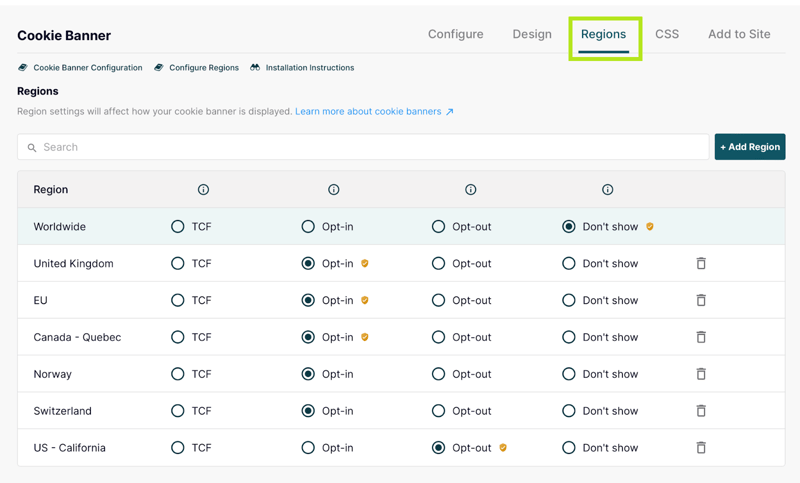Click info icon above Opt-out column
800x483 pixels.
[470, 190]
